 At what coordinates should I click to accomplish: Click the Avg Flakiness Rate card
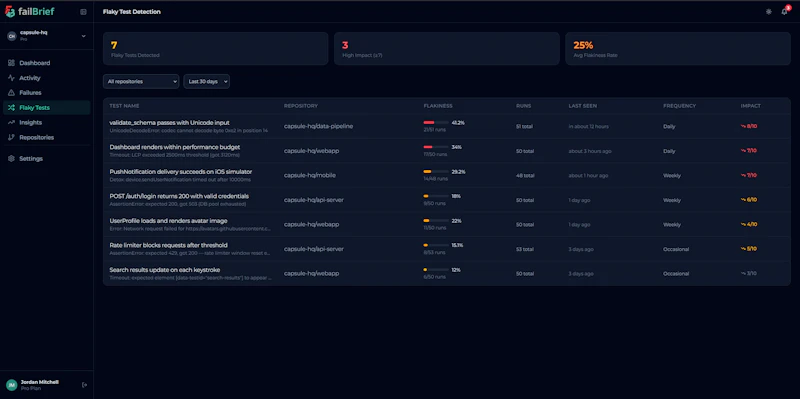click(x=678, y=48)
